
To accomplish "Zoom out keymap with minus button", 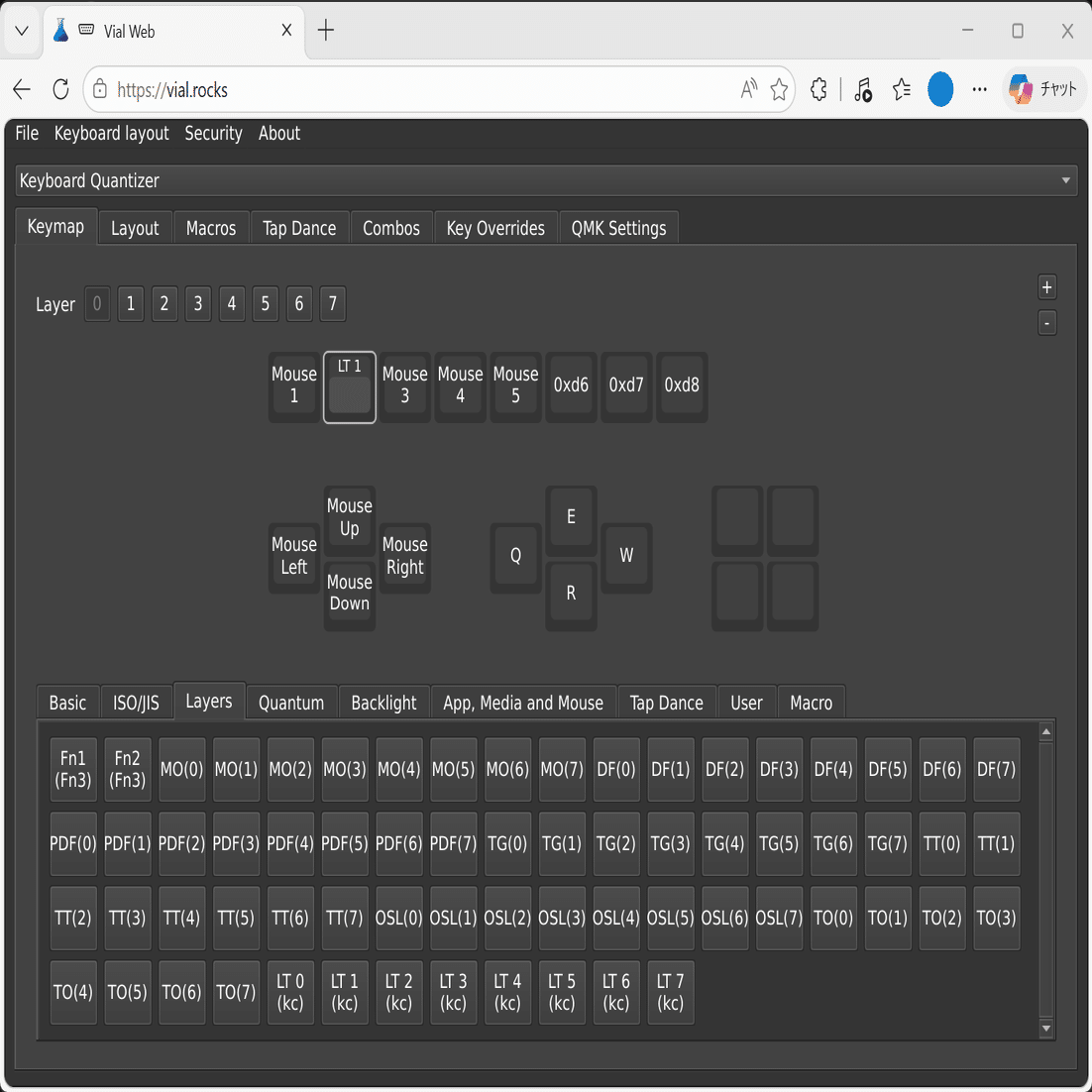I will click(x=1046, y=323).
